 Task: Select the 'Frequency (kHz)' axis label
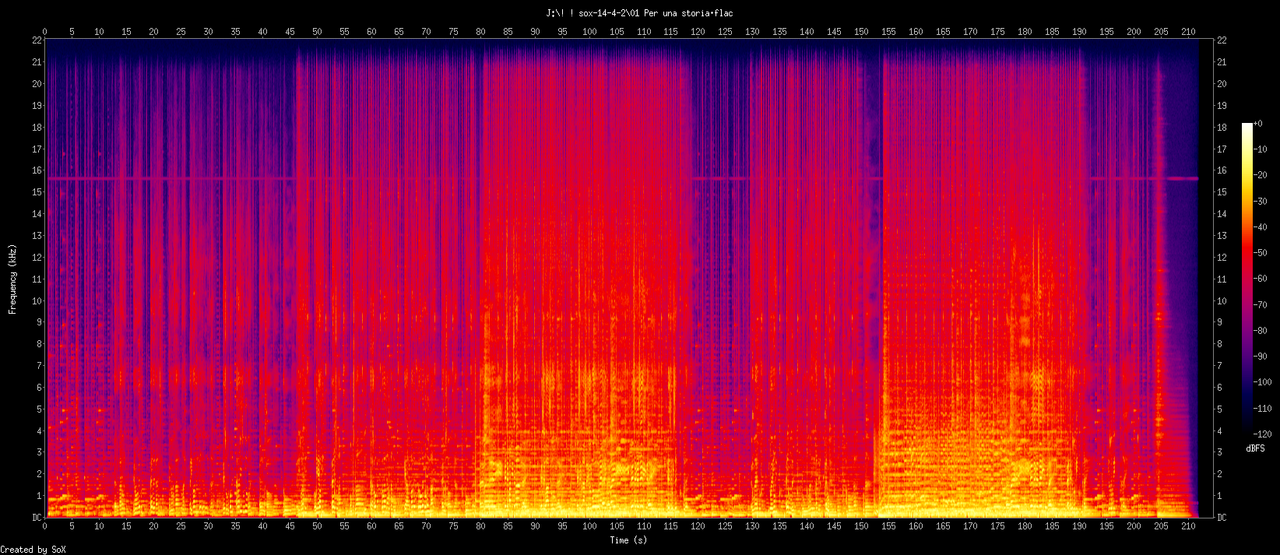13,278
